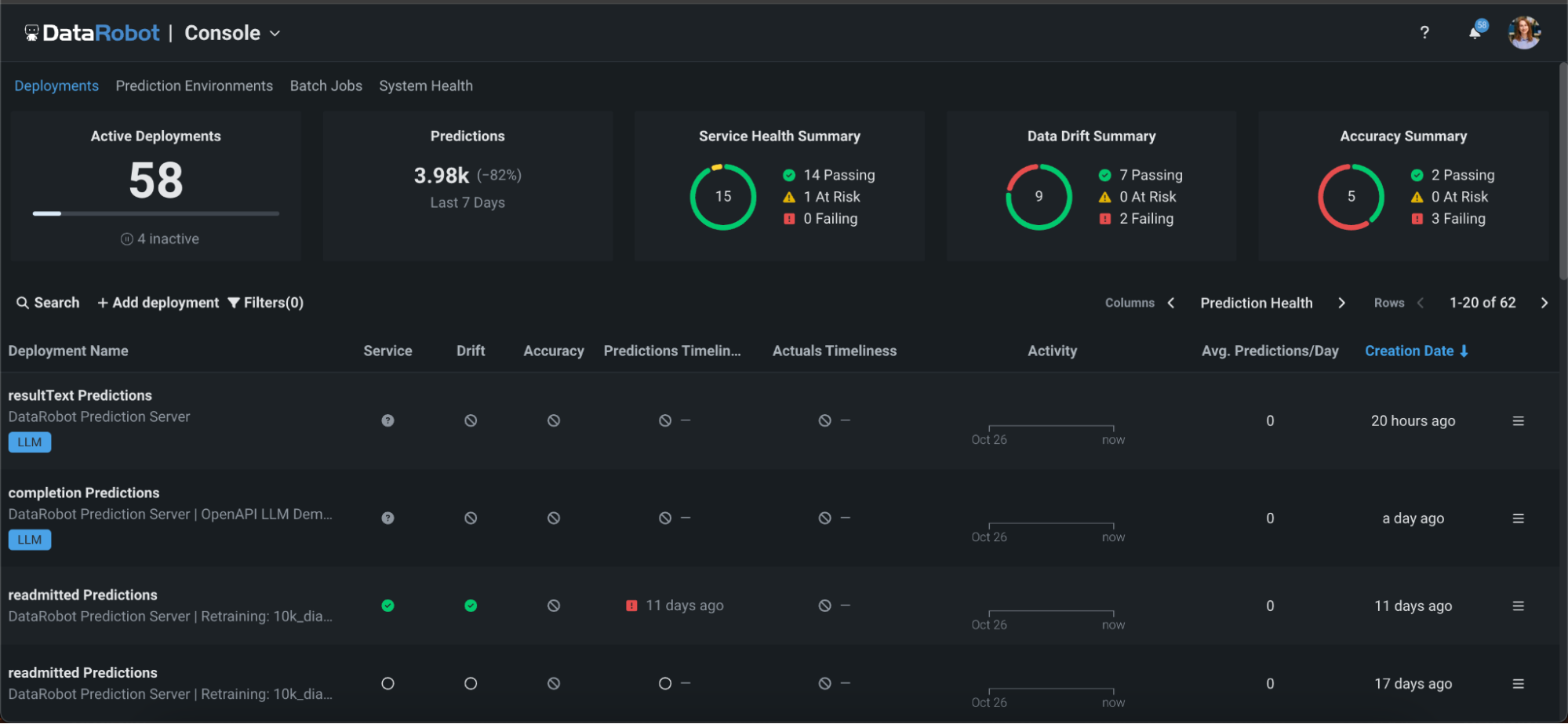Click the next page arrow for rows 1-20
1568x724 pixels.
[x=1544, y=303]
